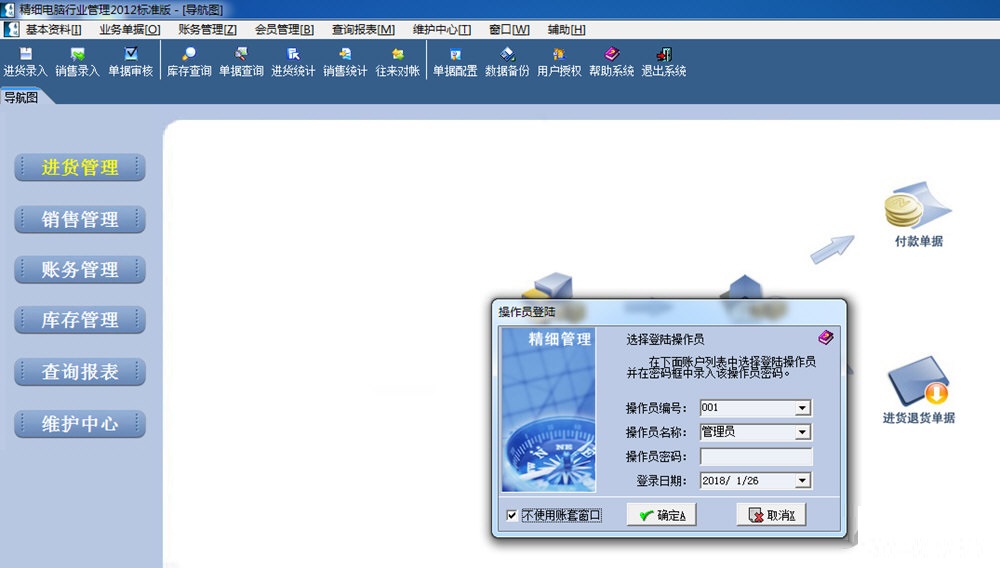Open the 单据配置 toolbar icon
This screenshot has width=1000, height=568.
455,62
